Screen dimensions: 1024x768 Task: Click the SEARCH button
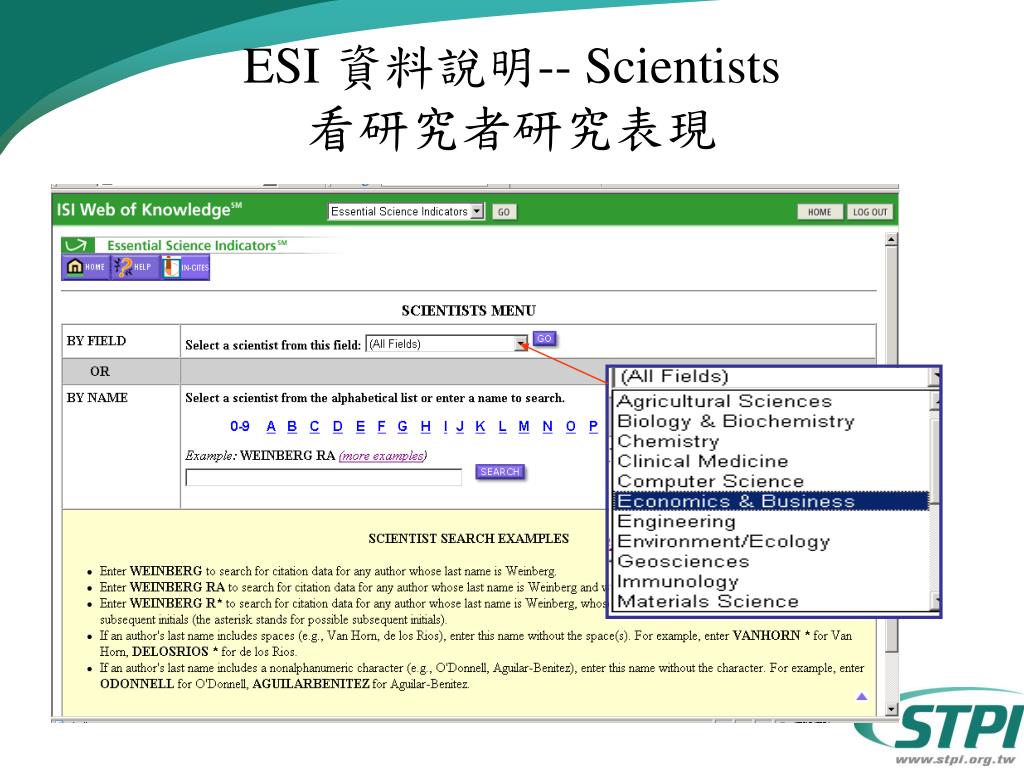[500, 472]
